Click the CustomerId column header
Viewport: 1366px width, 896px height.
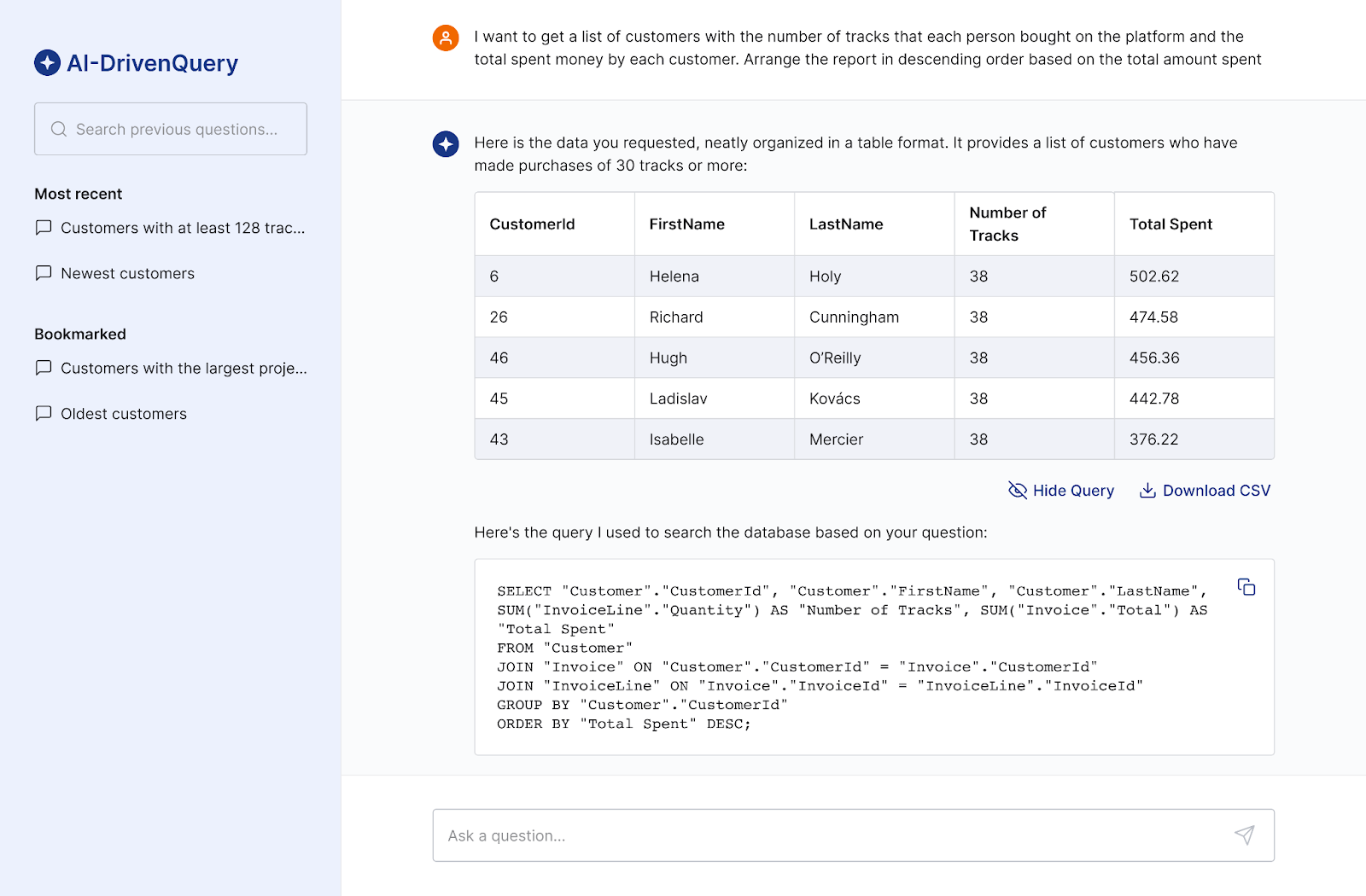click(532, 224)
